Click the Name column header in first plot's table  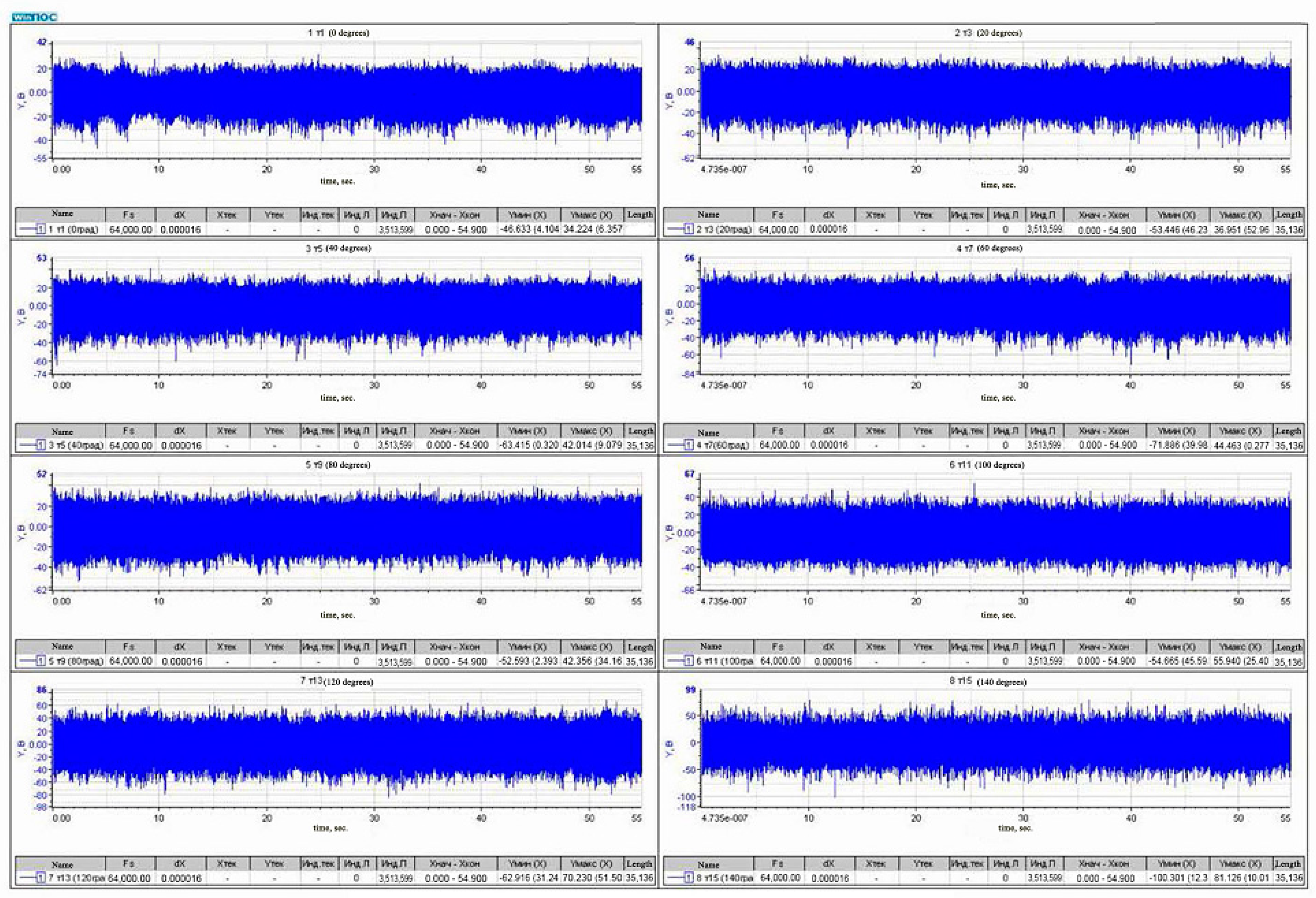[62, 214]
